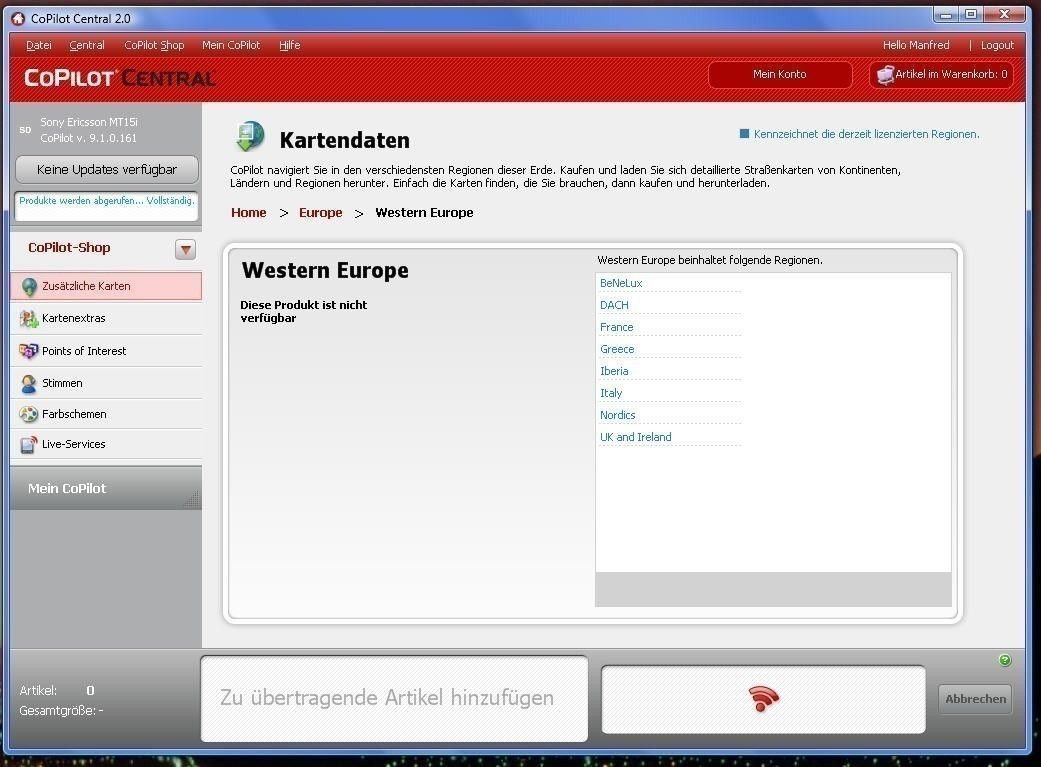Image resolution: width=1041 pixels, height=767 pixels.
Task: Click the globe icon beside Zusätzliche Karten
Action: (29, 286)
